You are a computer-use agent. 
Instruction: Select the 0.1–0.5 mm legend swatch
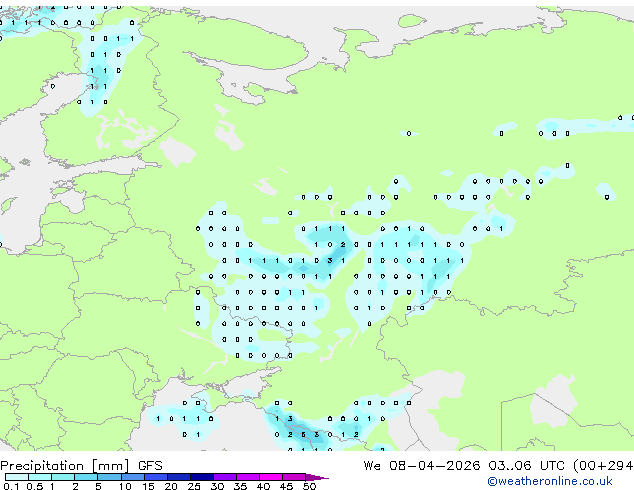point(17,477)
